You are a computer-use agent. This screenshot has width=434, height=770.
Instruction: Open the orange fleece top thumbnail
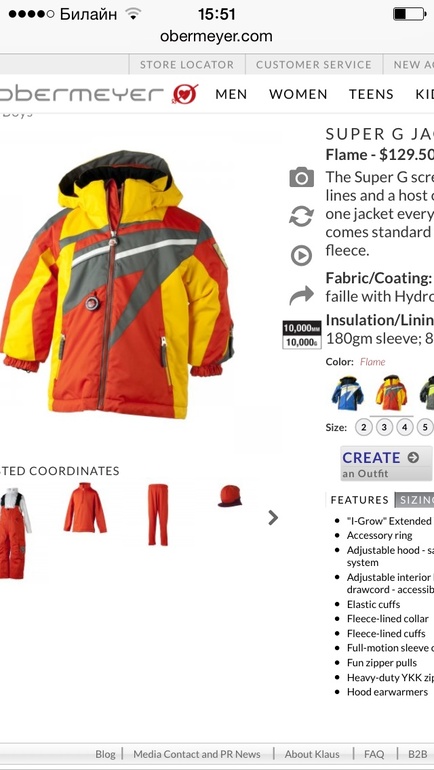(x=85, y=508)
